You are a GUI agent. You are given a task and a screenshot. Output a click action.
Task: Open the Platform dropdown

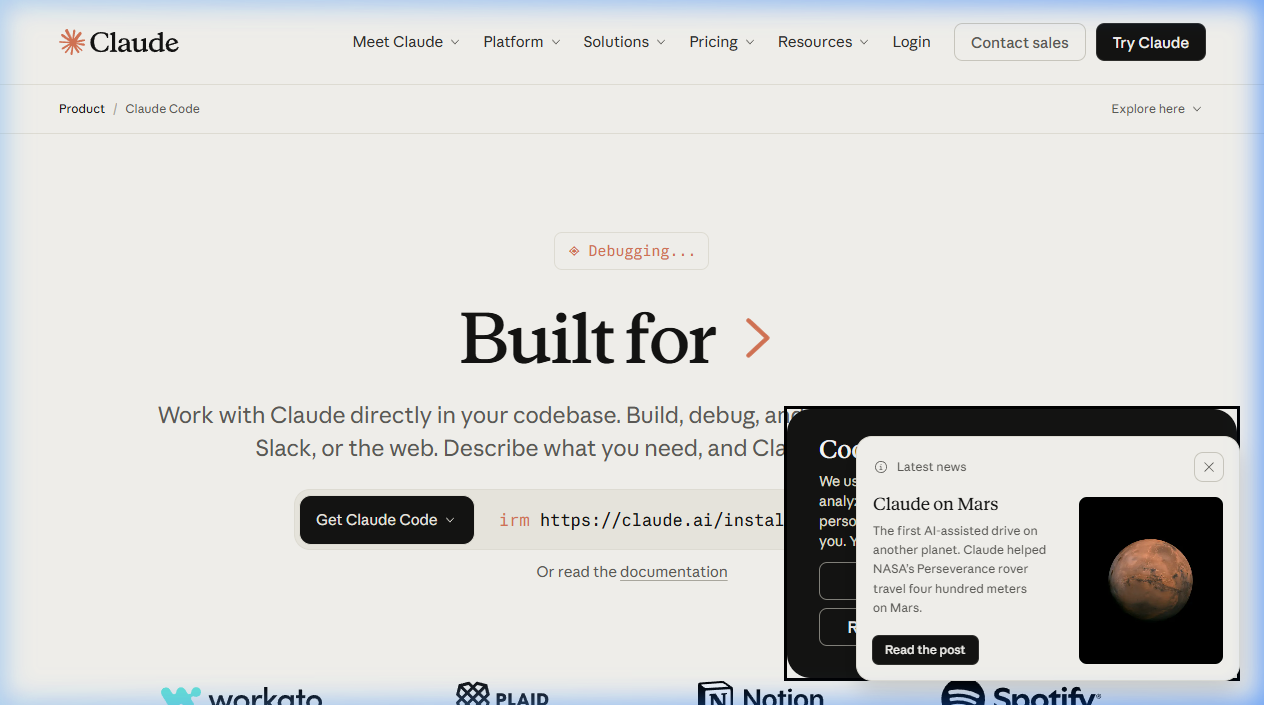521,42
